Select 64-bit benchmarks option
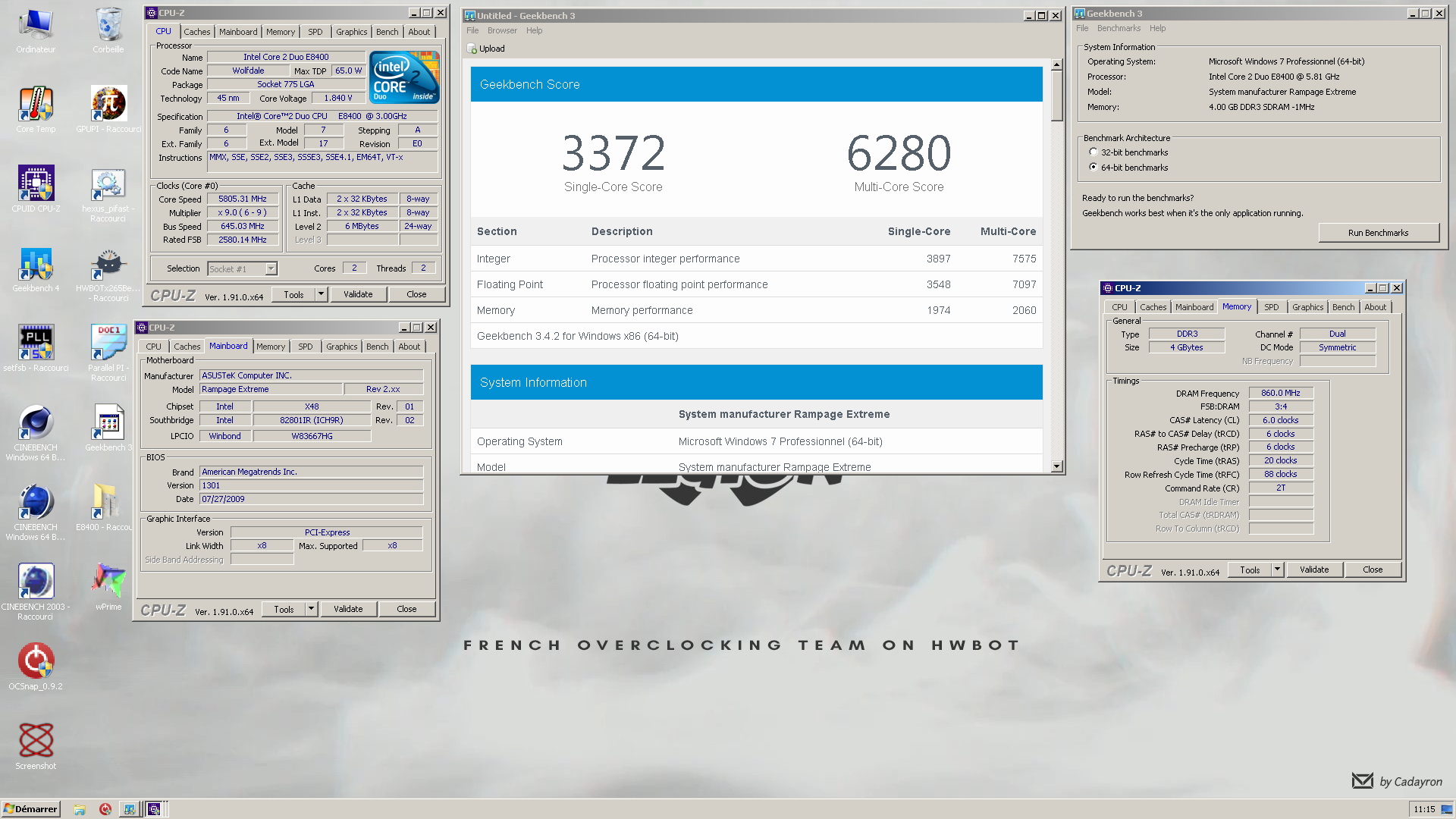 click(1094, 167)
